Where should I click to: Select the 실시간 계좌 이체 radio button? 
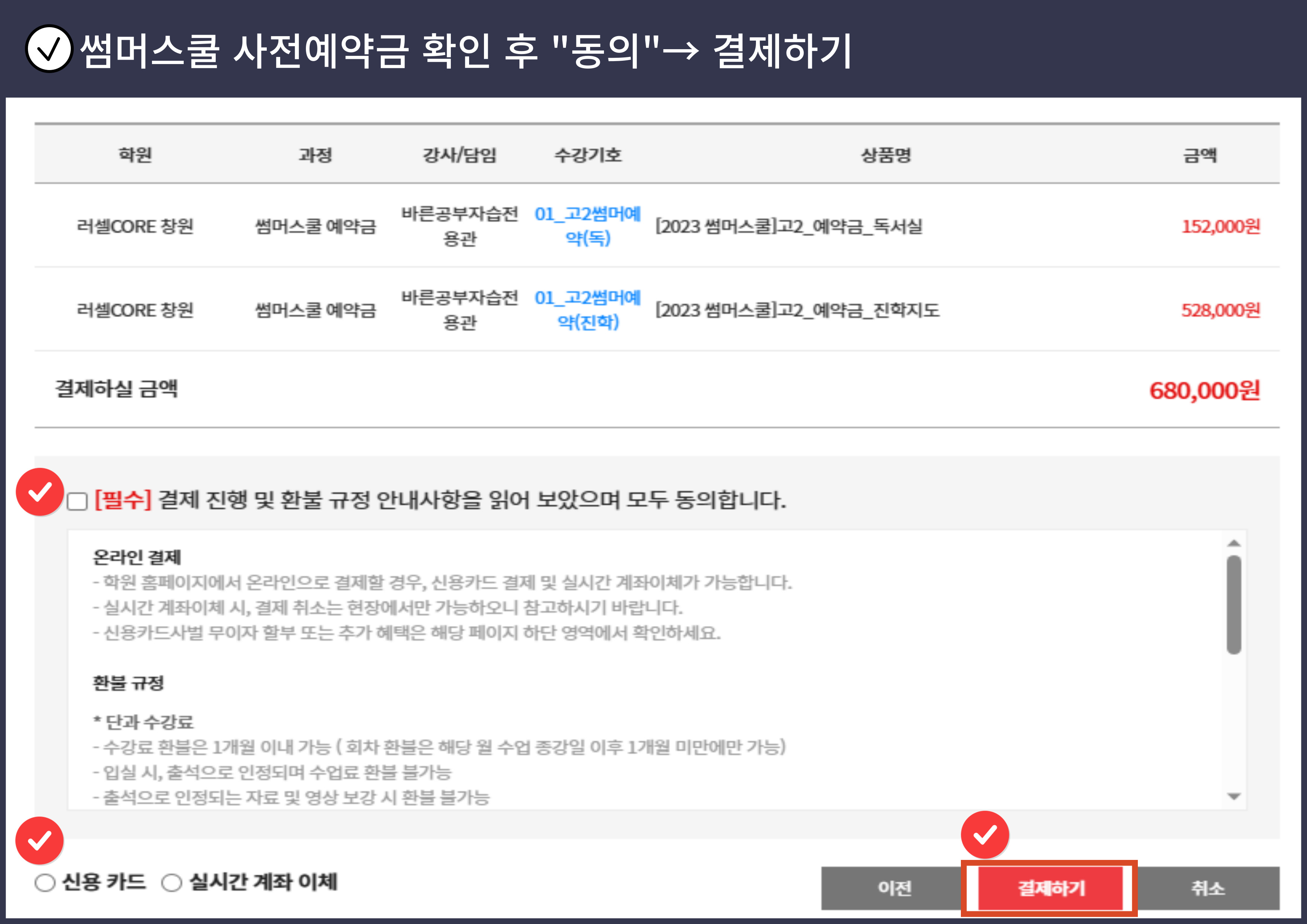click(x=171, y=882)
